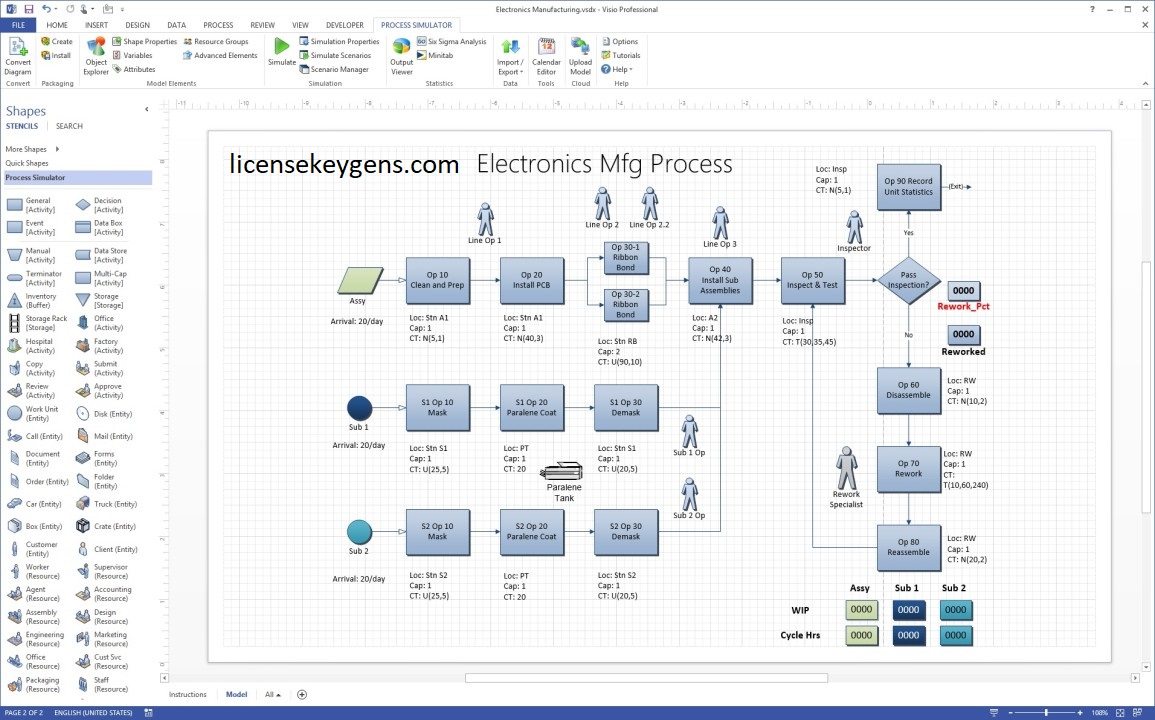
Task: Select the Sub 1 entity circle
Action: coord(359,408)
